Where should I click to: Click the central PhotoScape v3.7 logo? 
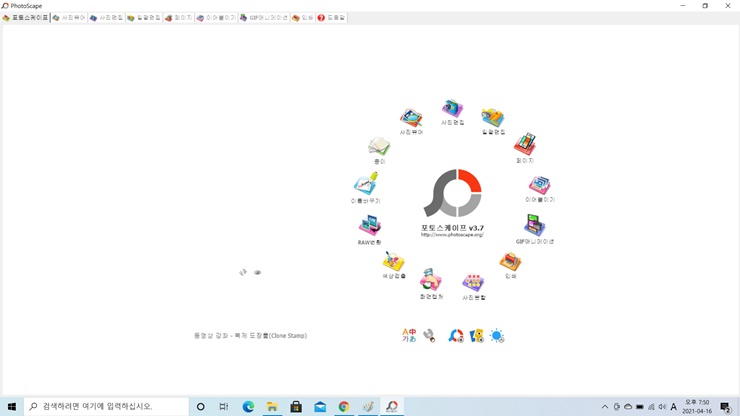[452, 193]
